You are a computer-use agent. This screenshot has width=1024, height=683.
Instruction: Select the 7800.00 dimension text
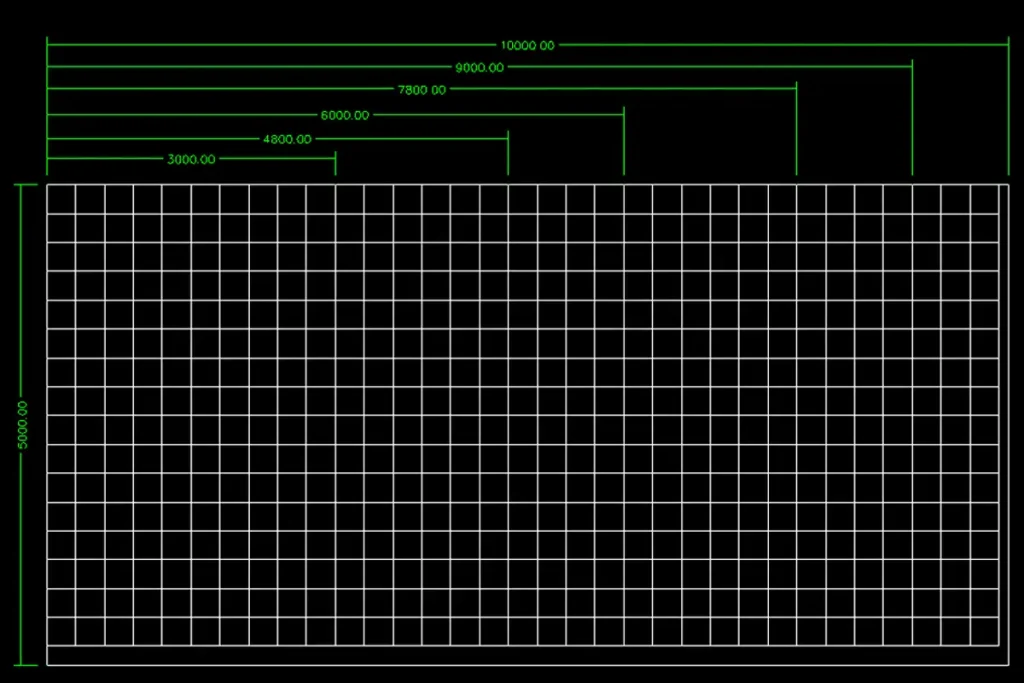tap(422, 89)
